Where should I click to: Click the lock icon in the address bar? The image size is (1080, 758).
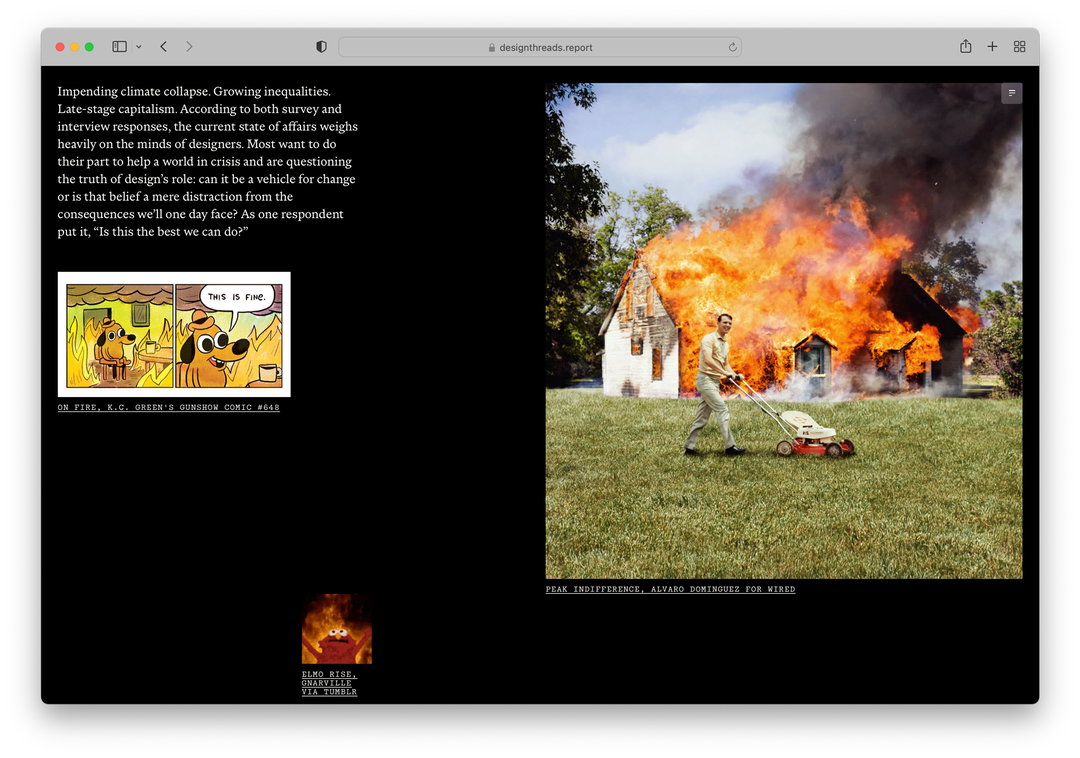[x=492, y=48]
